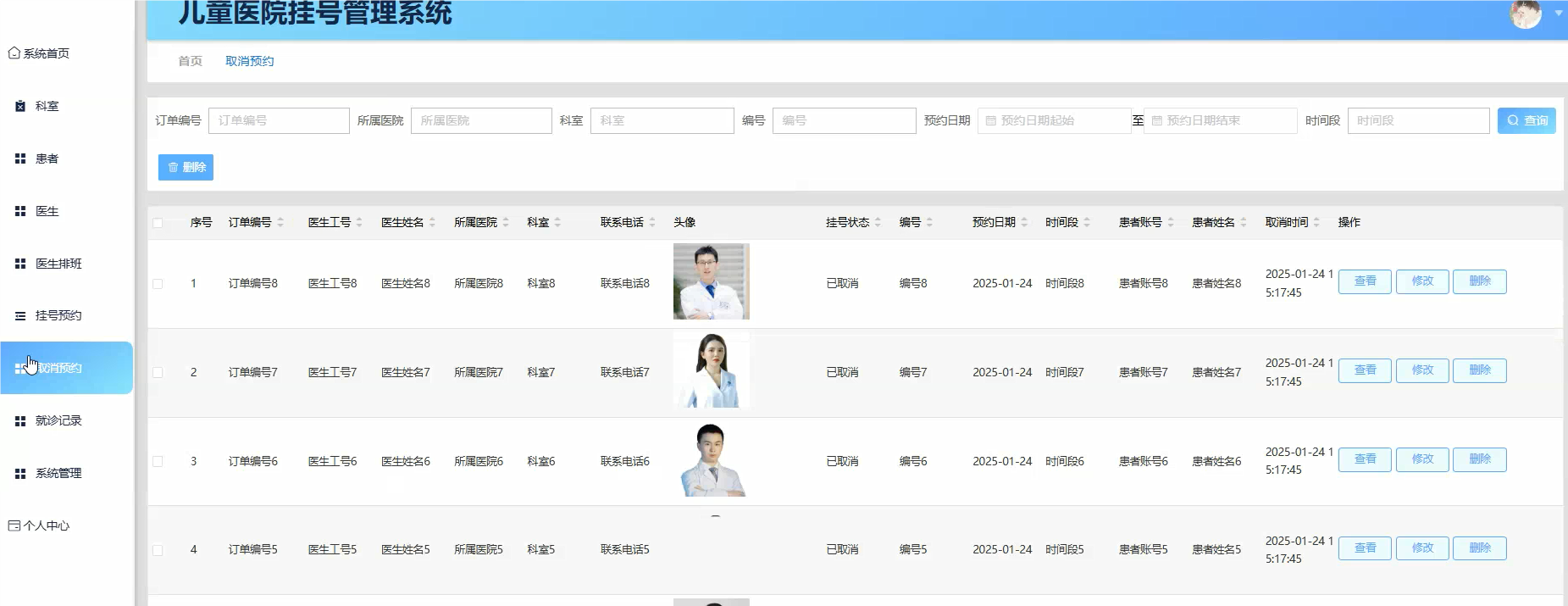The height and width of the screenshot is (606, 1568).
Task: Click the calendar icon in 预约日期起始 field
Action: pos(990,121)
